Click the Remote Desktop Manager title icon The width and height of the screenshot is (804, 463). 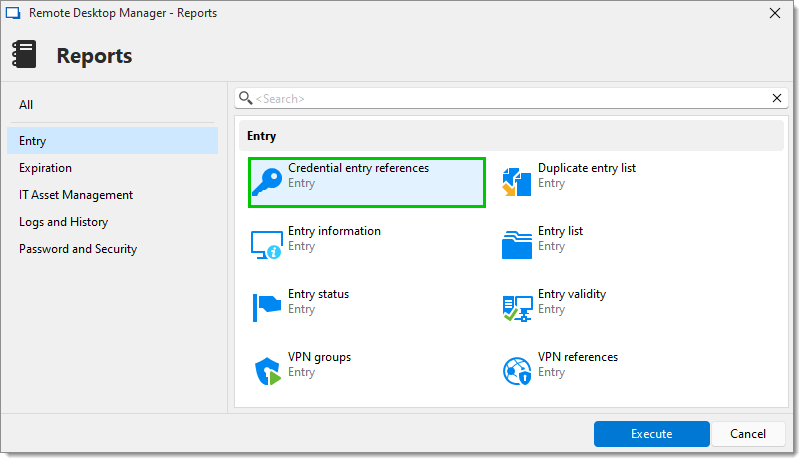point(13,13)
